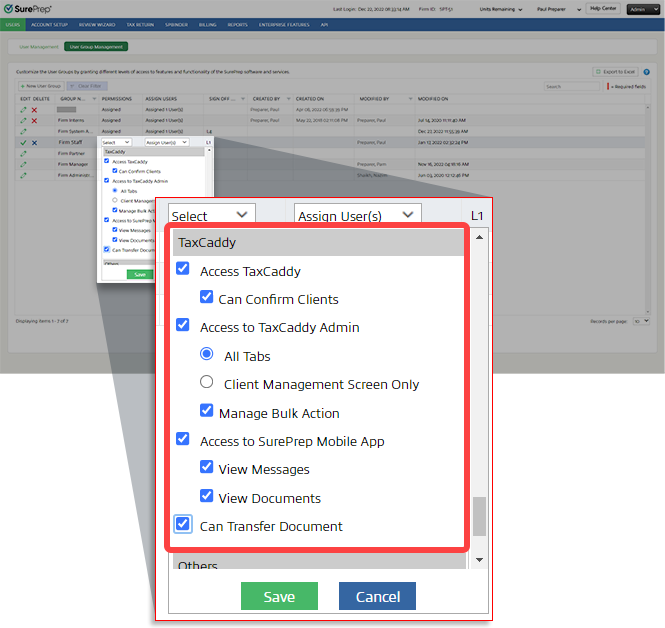Open the enlarged Assign User(s) dropdown
Image resolution: width=665 pixels, height=628 pixels.
coord(358,214)
